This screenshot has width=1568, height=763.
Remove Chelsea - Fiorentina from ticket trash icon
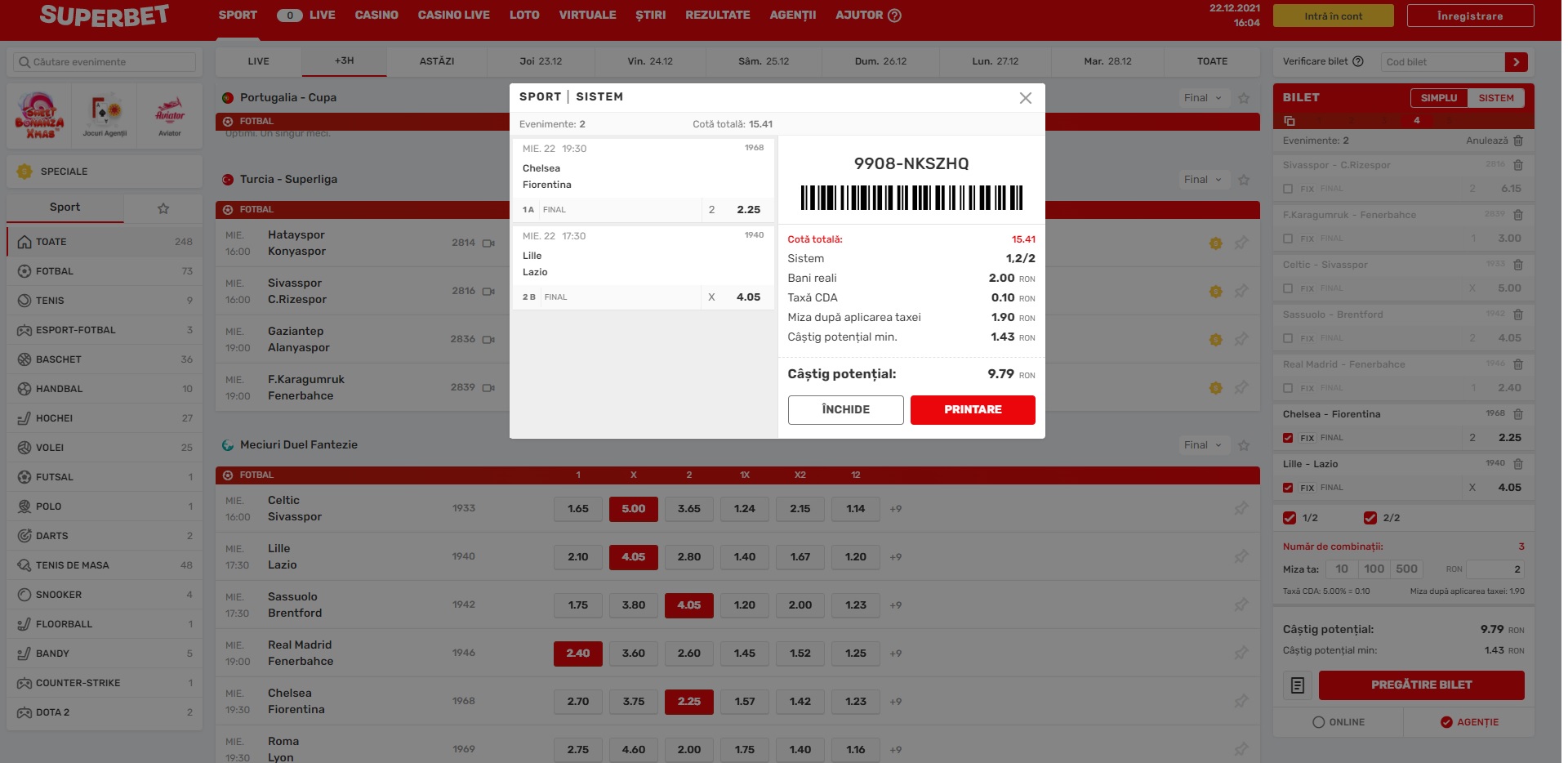[1518, 414]
